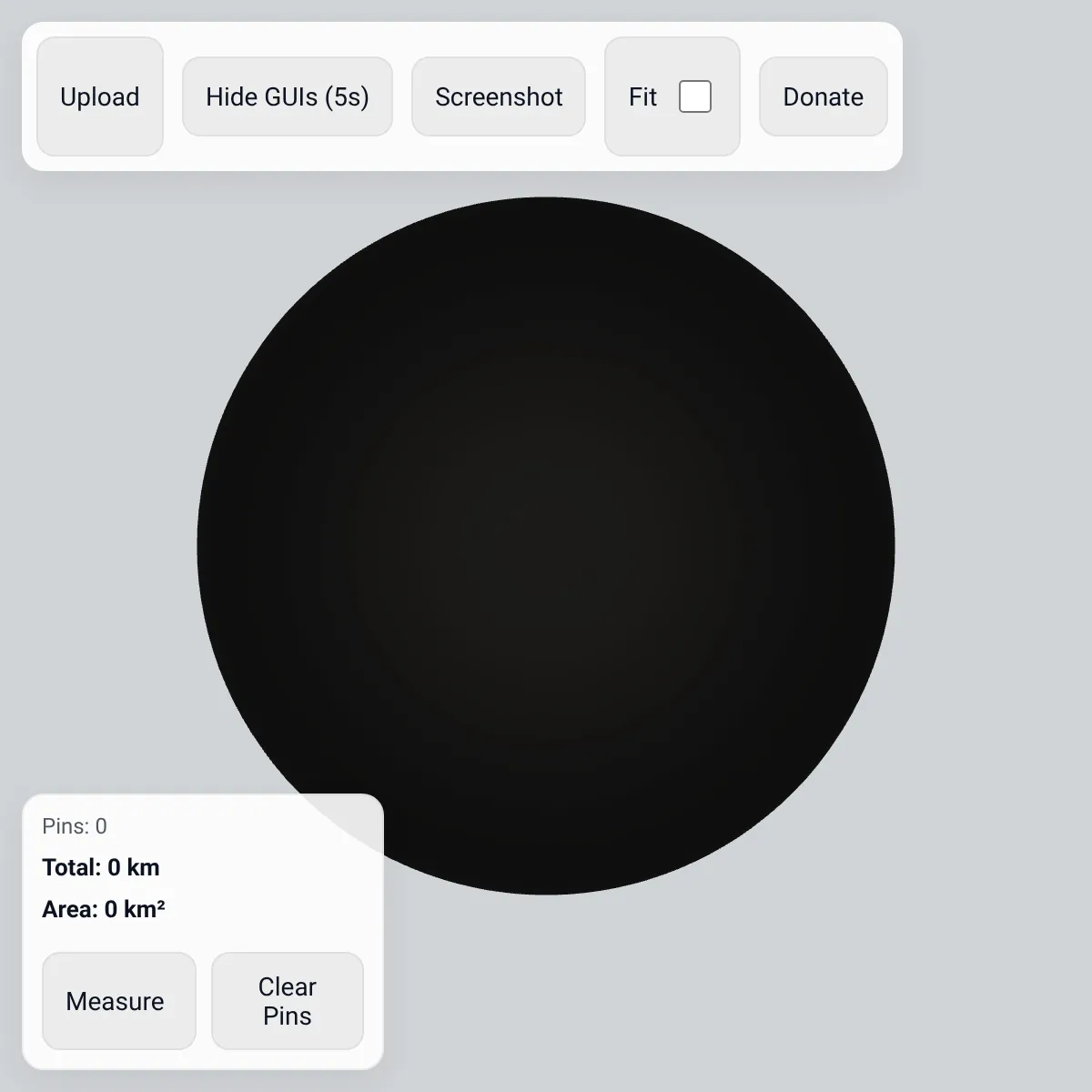Select Hide GUIs (5s) toolbar item
The height and width of the screenshot is (1092, 1092).
click(288, 96)
